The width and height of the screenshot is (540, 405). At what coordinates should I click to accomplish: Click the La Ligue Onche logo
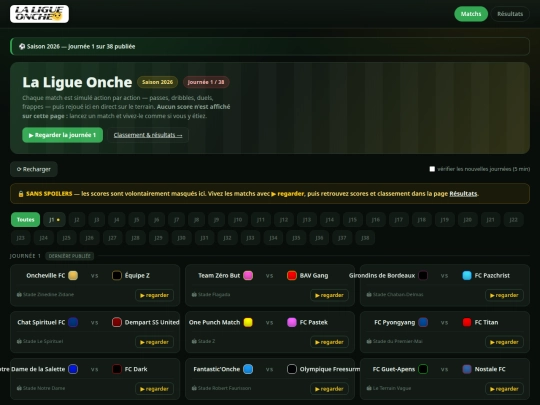pos(39,14)
